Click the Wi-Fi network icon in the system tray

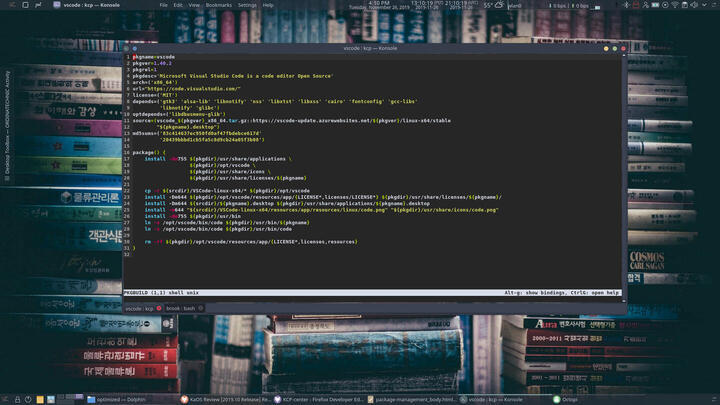(x=675, y=5)
